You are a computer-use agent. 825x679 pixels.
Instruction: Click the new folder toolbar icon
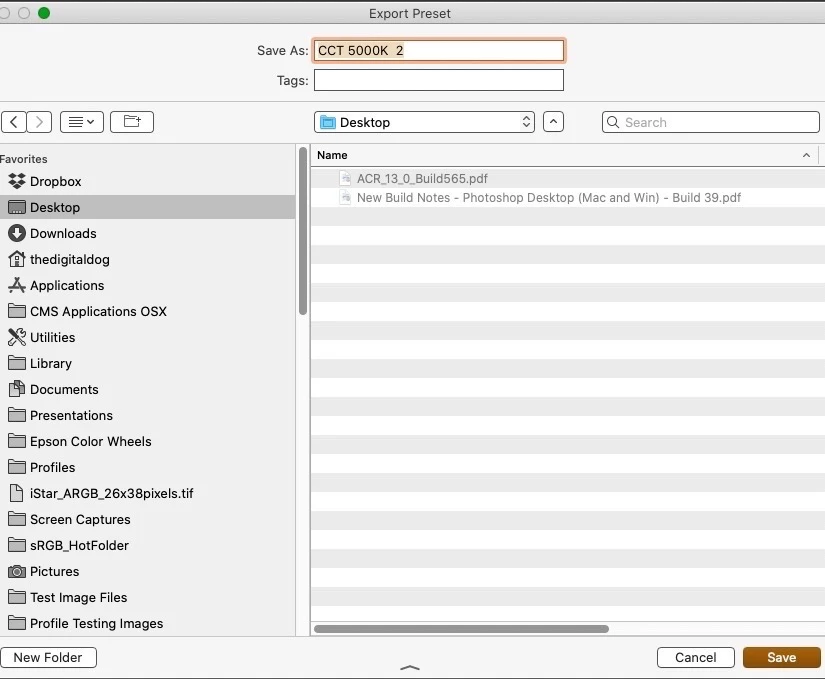(x=132, y=122)
